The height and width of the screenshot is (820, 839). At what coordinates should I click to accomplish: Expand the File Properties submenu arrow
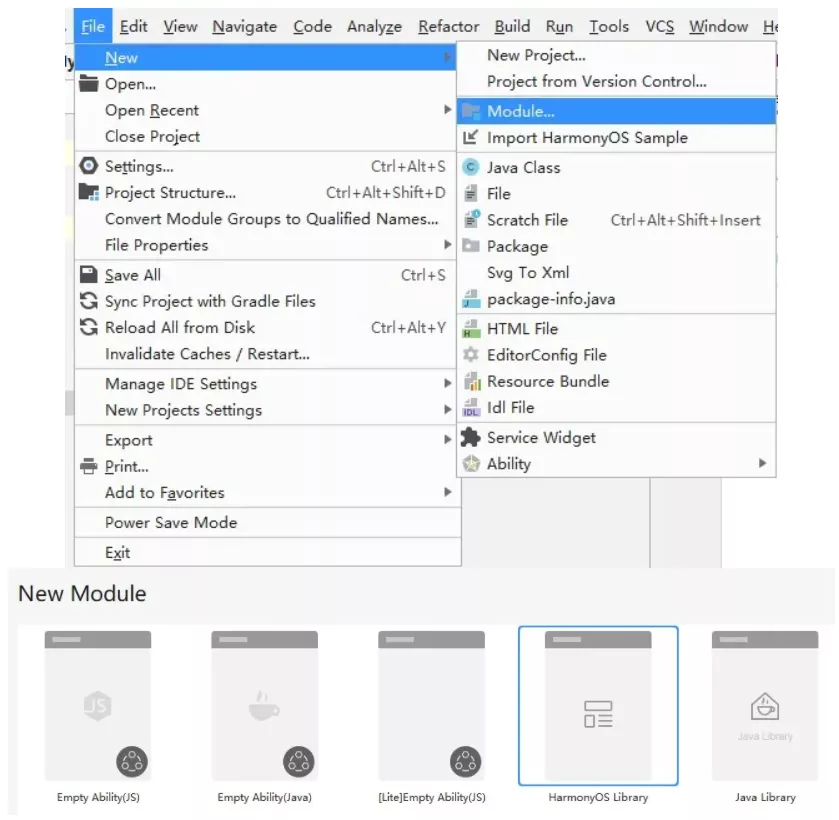447,245
